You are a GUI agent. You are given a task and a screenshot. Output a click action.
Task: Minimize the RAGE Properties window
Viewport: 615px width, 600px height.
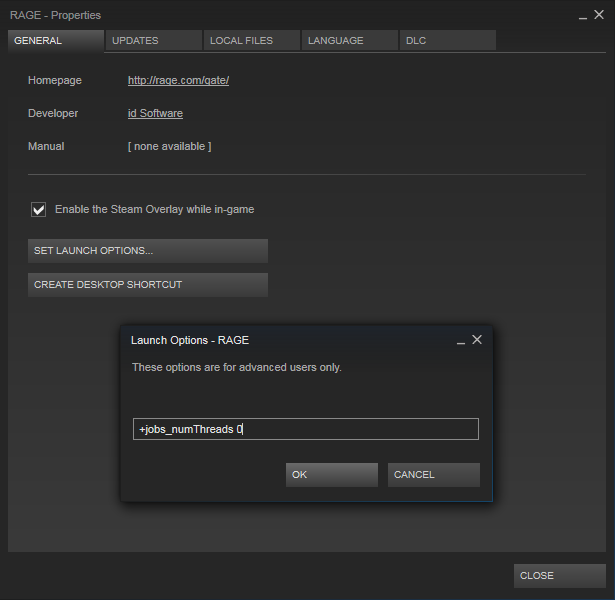click(x=583, y=17)
